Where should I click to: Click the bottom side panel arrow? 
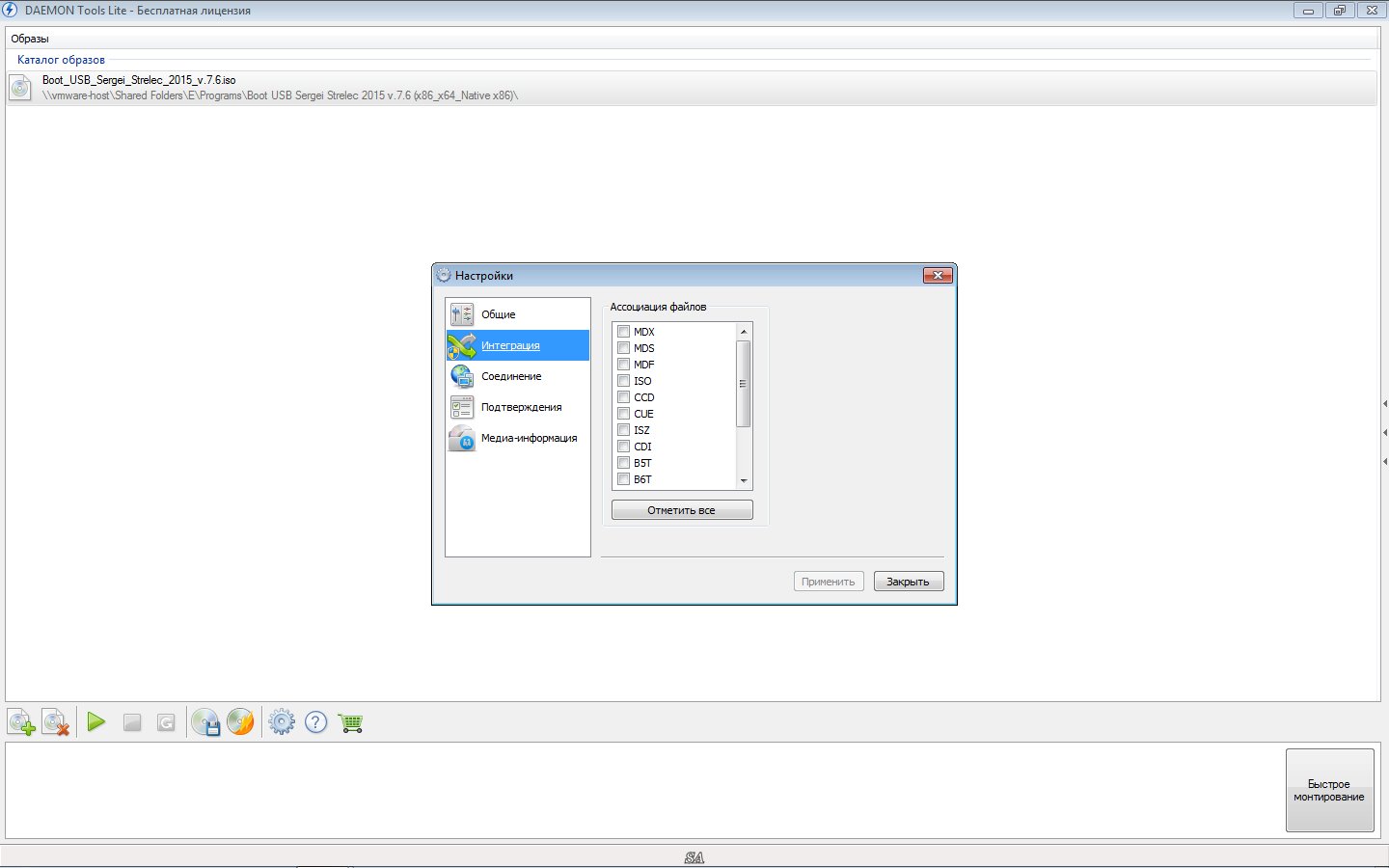tap(1385, 461)
